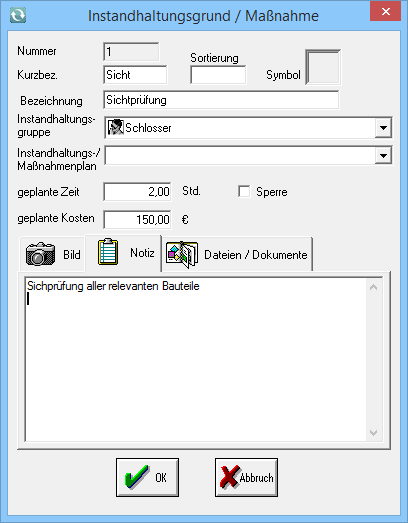Click the geplante Kosten field

pos(137,219)
